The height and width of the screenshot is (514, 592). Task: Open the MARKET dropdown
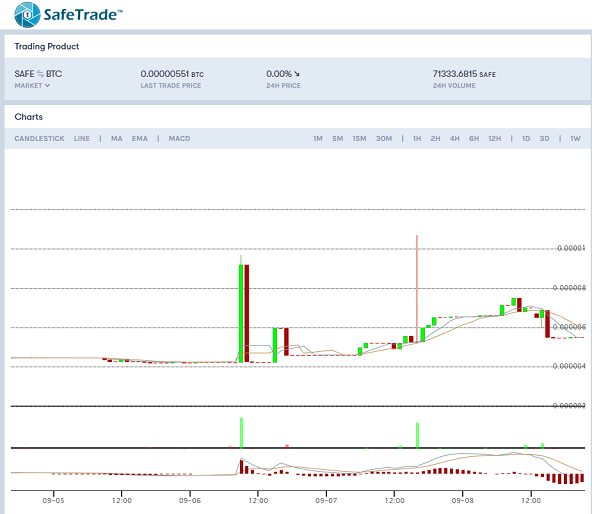(x=32, y=86)
